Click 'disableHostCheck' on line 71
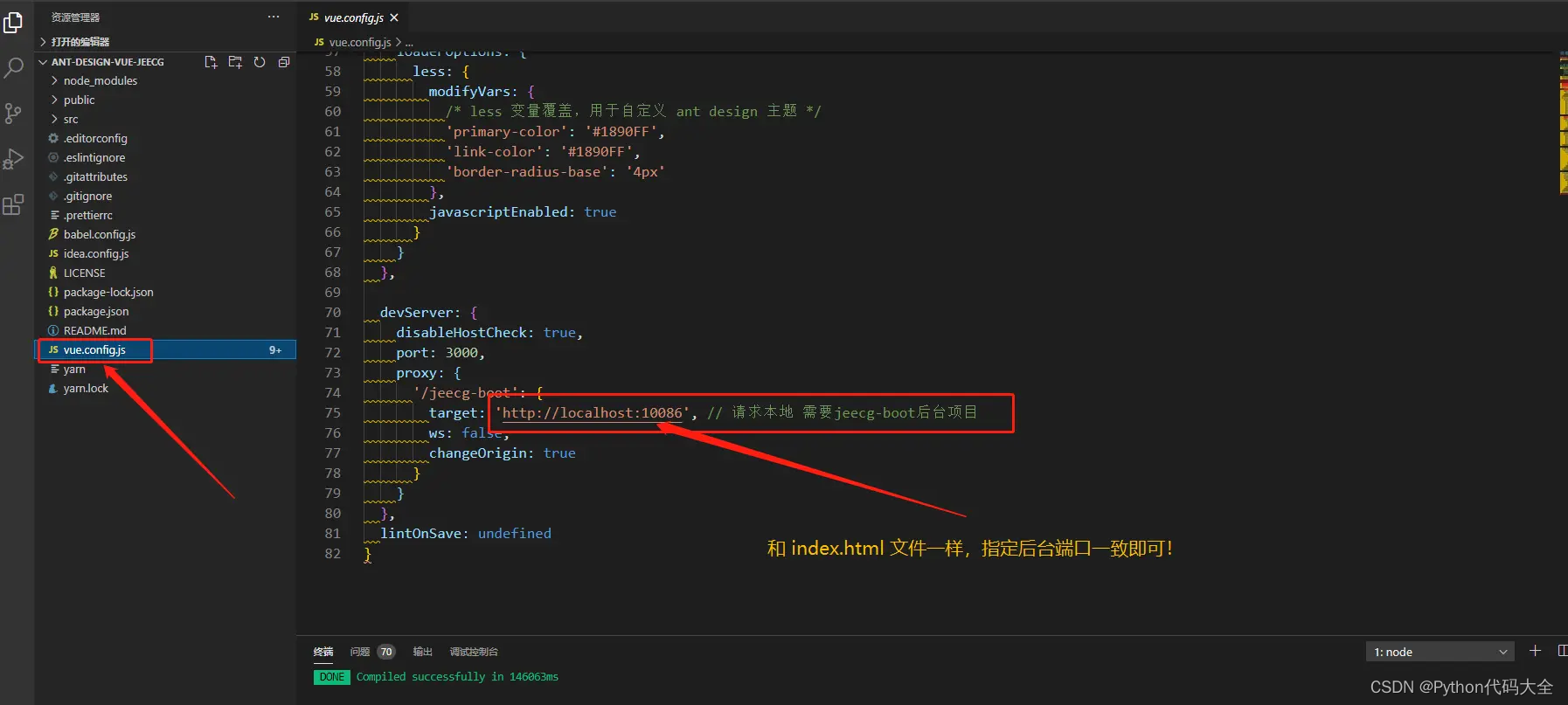The height and width of the screenshot is (705, 1568). (461, 333)
